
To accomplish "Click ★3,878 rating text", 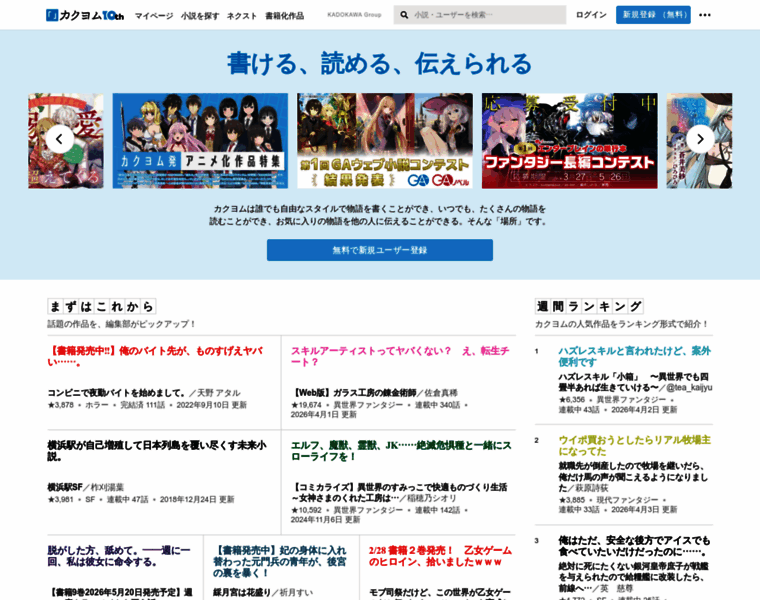I will [x=61, y=405].
